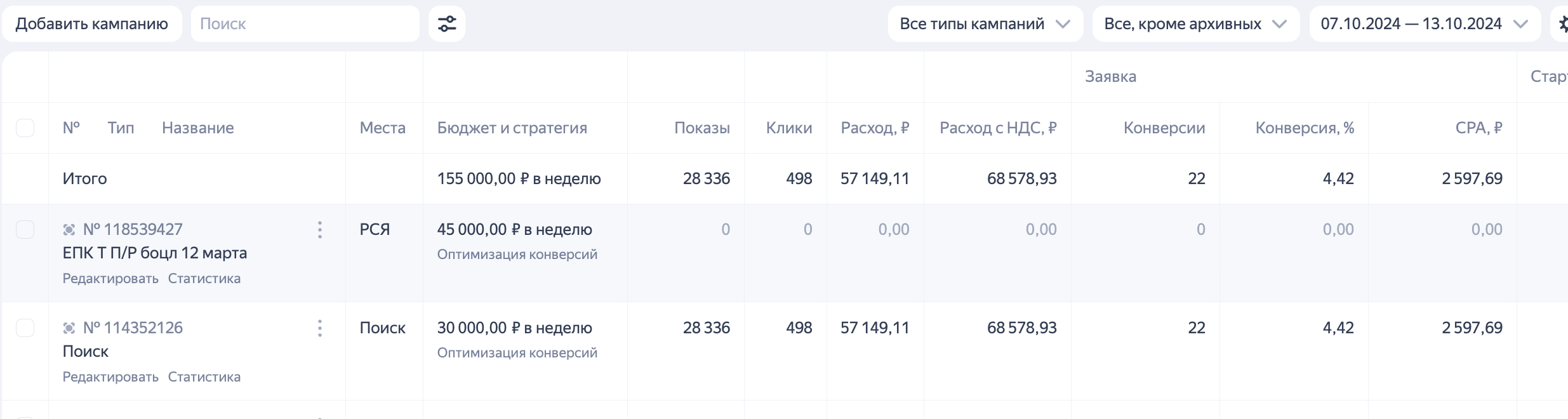Open 'Редактировать' for the Поиск campaign
The width and height of the screenshot is (1568, 419).
[111, 376]
